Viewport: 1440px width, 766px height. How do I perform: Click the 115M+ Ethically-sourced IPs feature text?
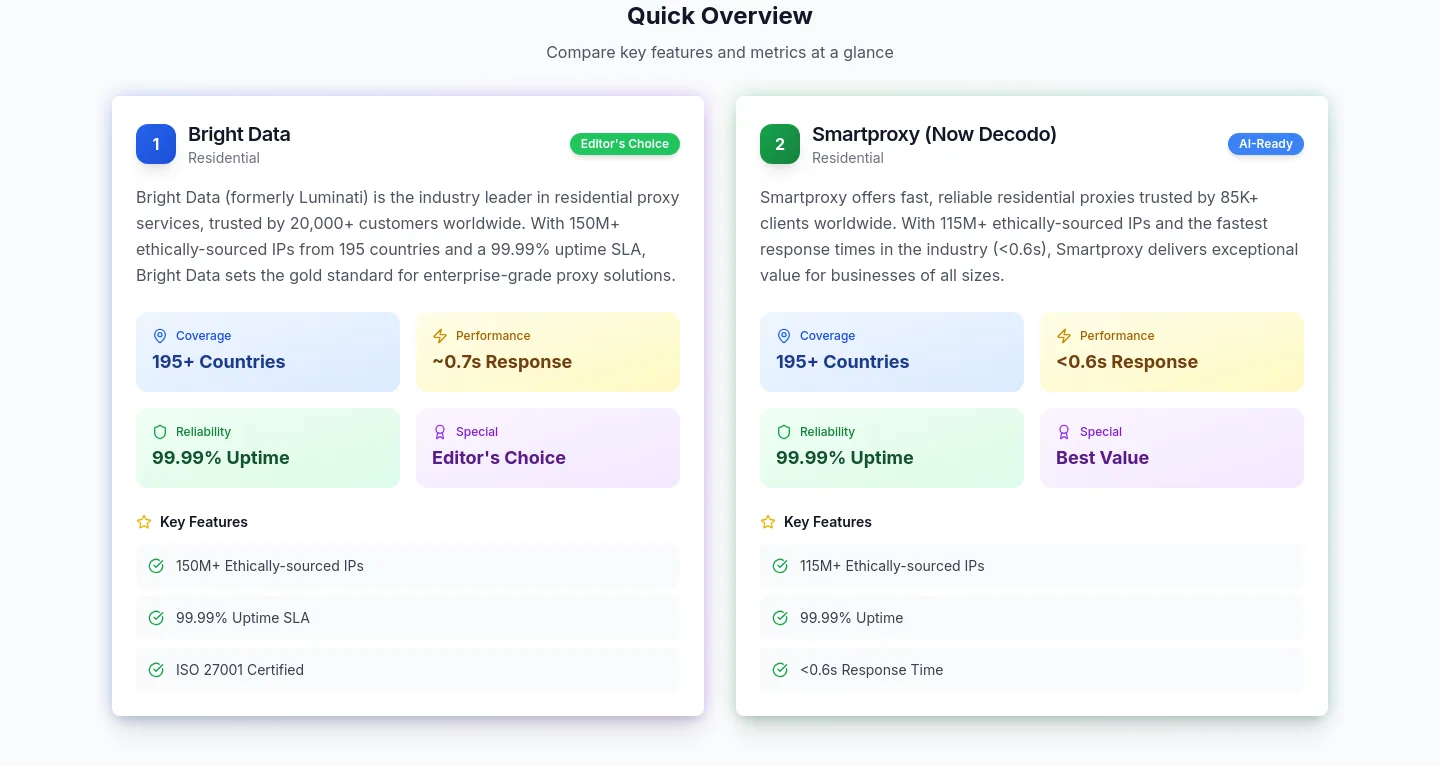[x=892, y=566]
